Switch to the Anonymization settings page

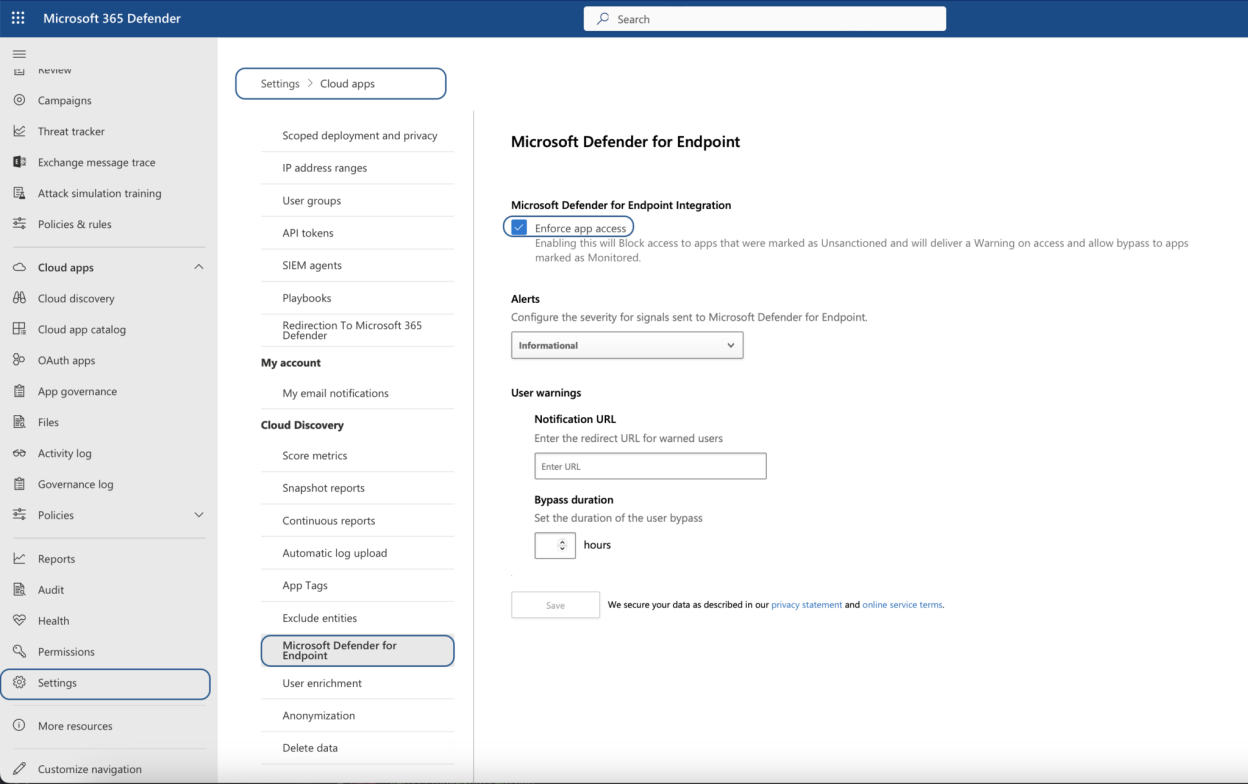pyautogui.click(x=318, y=716)
